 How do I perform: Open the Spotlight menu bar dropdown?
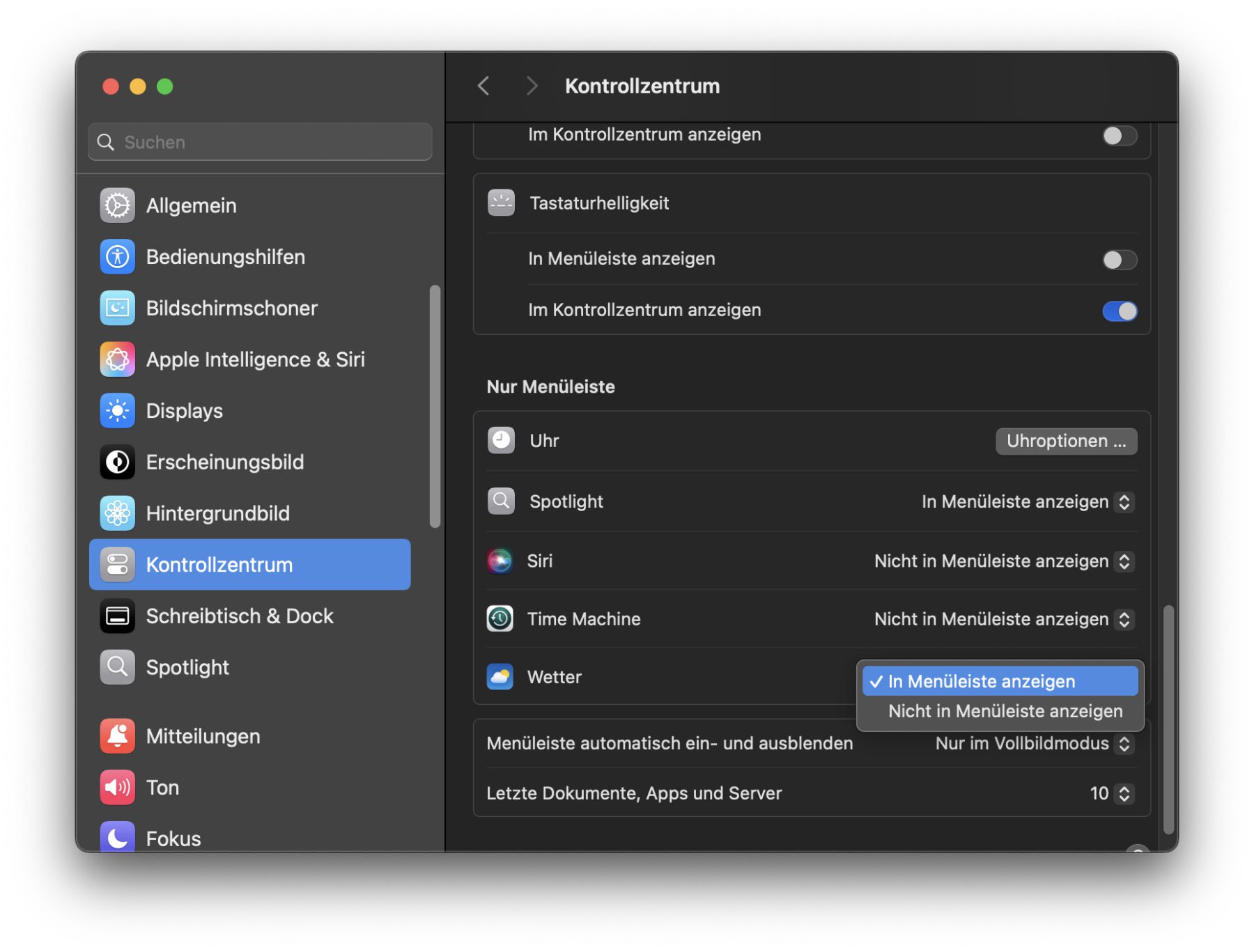1028,501
